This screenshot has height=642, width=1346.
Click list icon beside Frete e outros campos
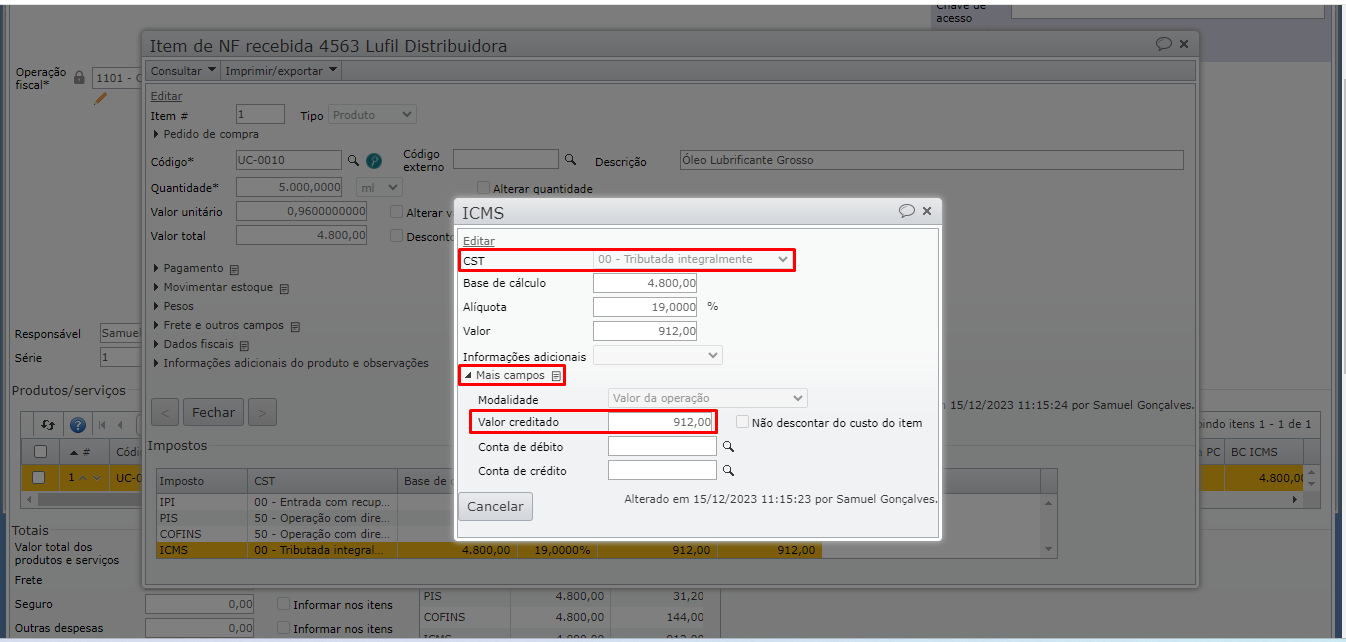click(x=296, y=326)
